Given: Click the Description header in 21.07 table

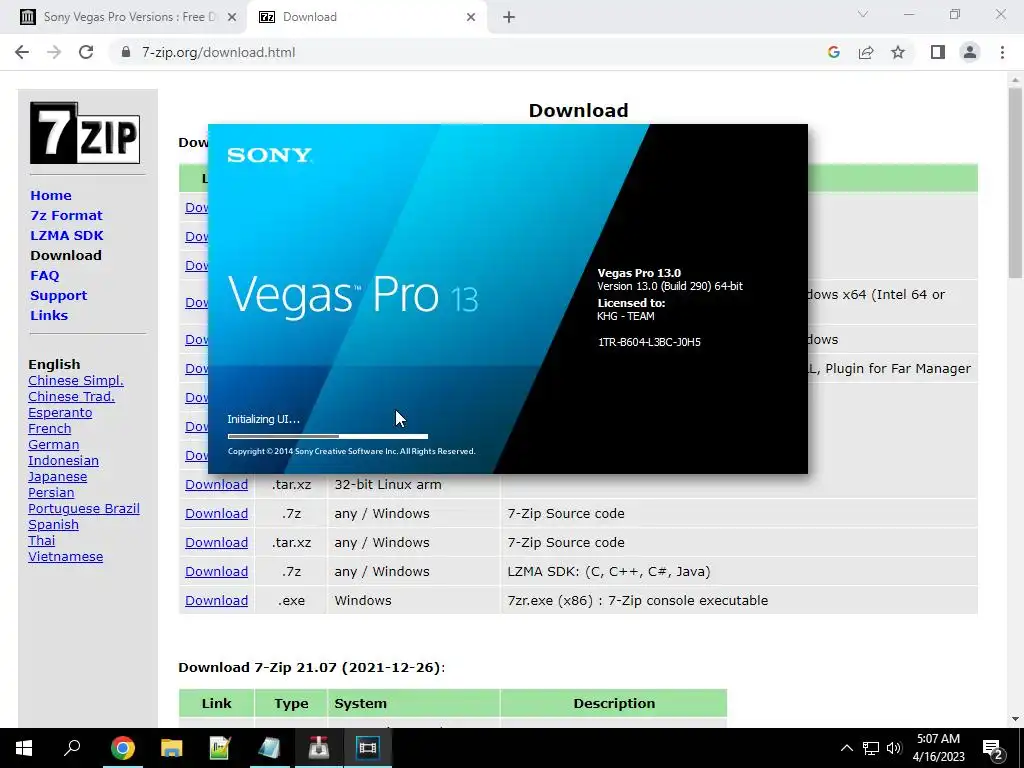Looking at the screenshot, I should (614, 703).
